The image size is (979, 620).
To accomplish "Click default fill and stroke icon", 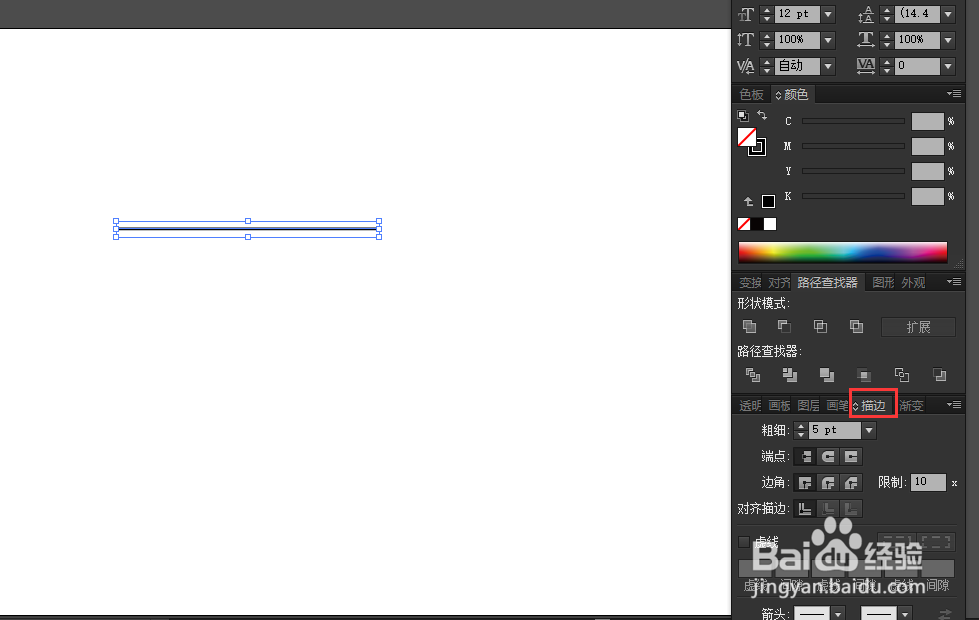I will coord(742,116).
